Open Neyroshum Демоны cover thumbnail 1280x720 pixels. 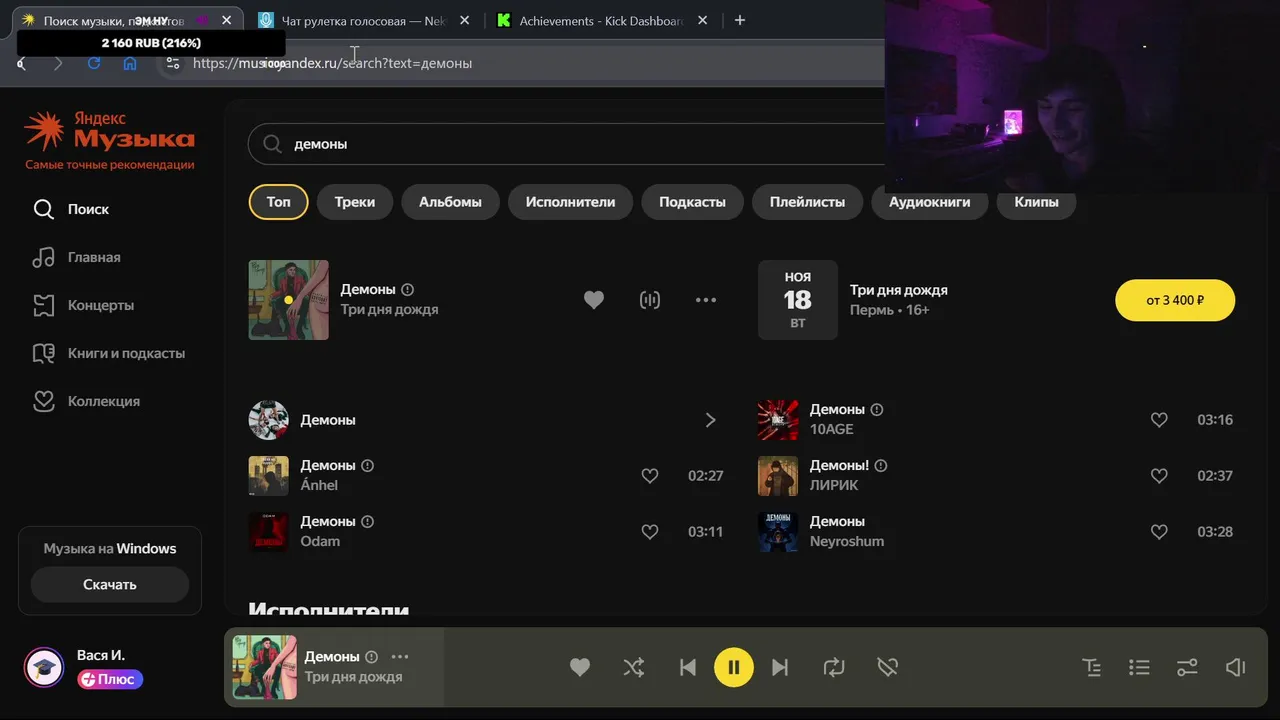(778, 532)
